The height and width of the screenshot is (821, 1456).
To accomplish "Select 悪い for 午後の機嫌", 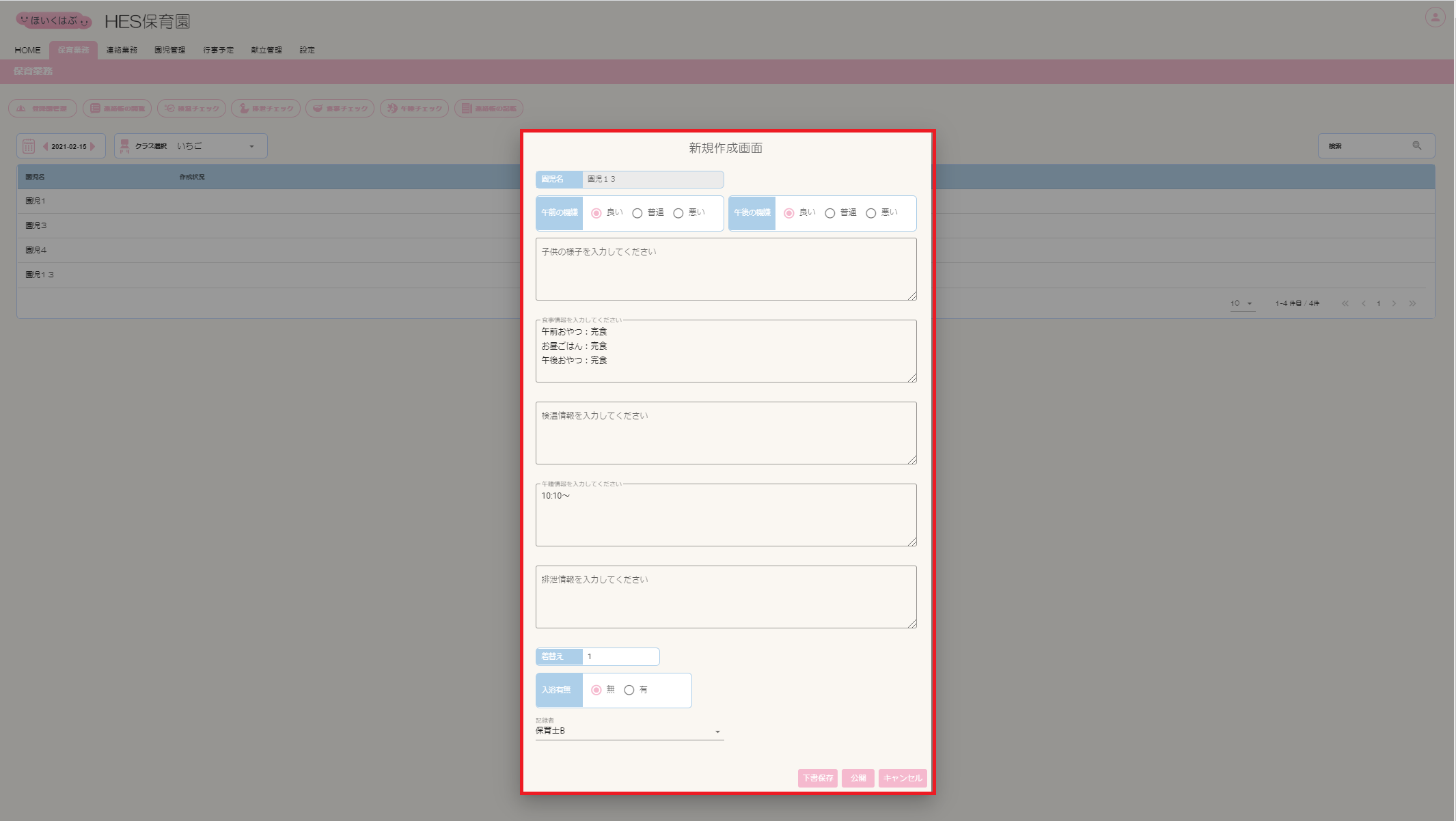I will click(871, 213).
